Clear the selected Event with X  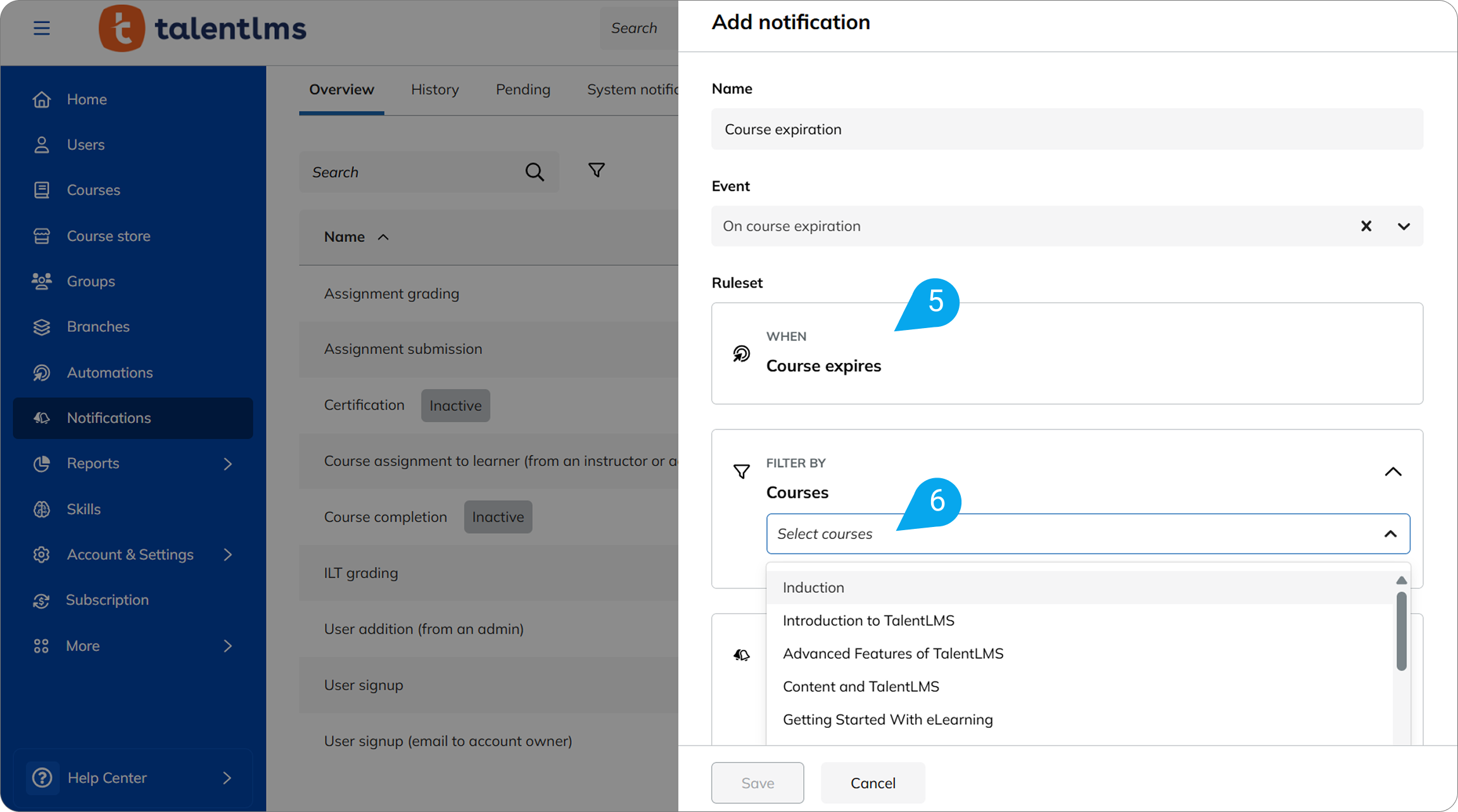(1366, 226)
